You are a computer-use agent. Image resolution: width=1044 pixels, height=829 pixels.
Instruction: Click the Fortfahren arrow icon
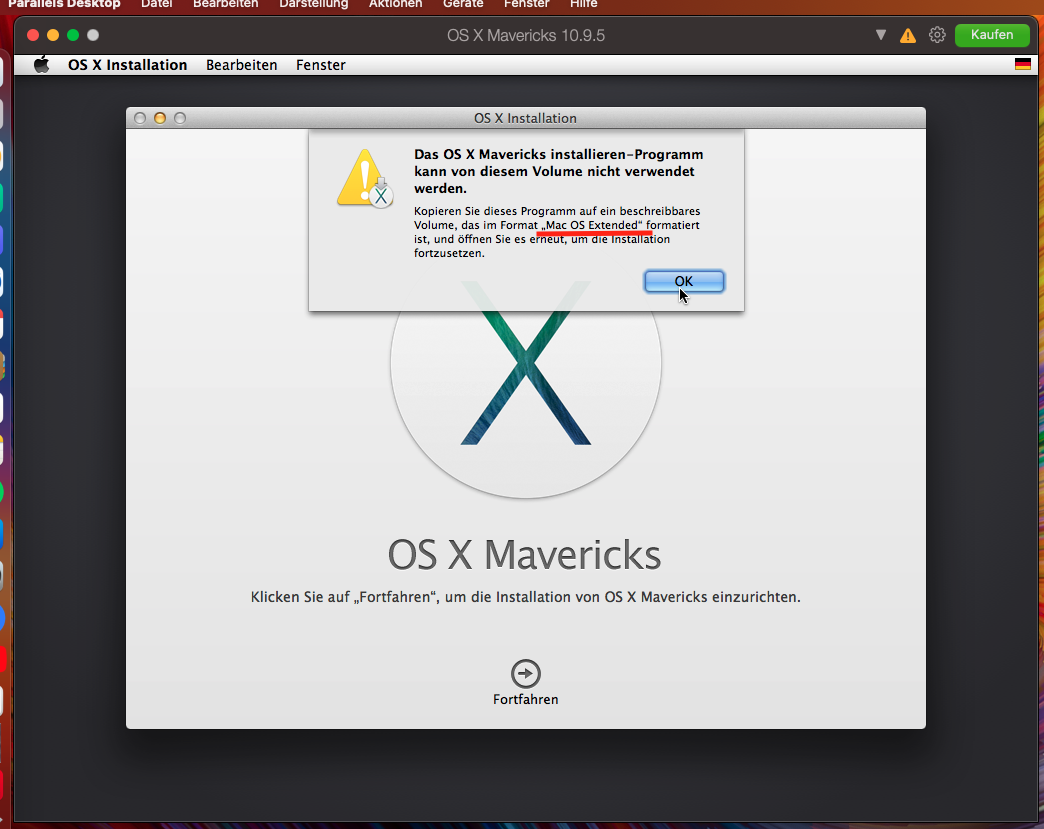tap(525, 673)
